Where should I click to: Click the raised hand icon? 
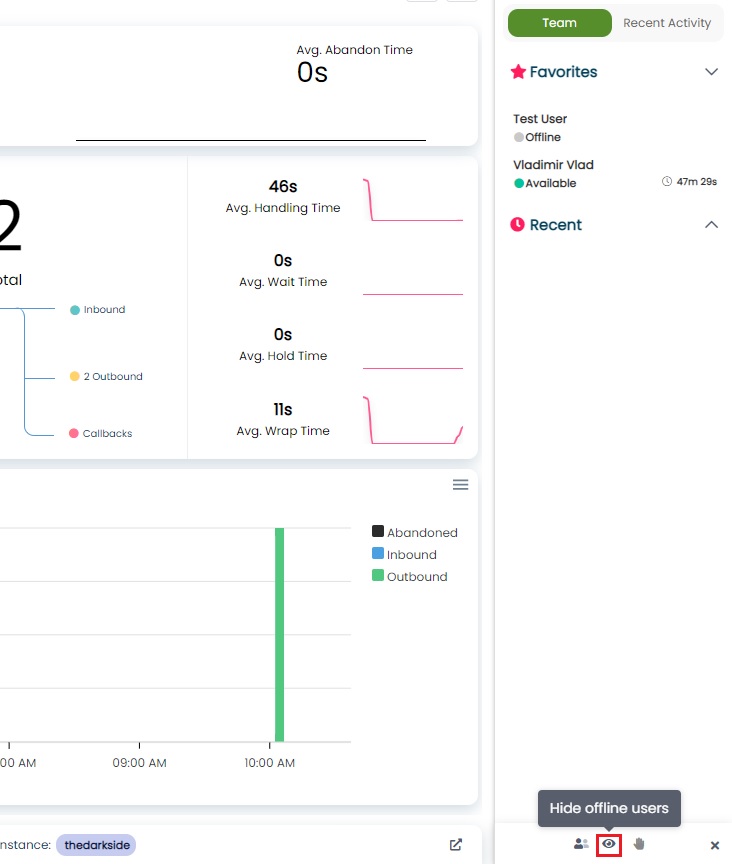click(x=639, y=844)
